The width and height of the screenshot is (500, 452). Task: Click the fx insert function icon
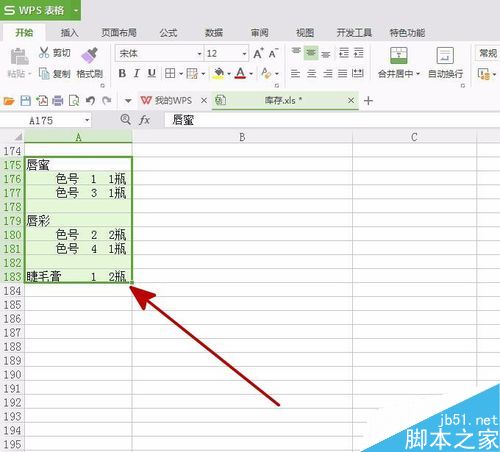tap(144, 120)
